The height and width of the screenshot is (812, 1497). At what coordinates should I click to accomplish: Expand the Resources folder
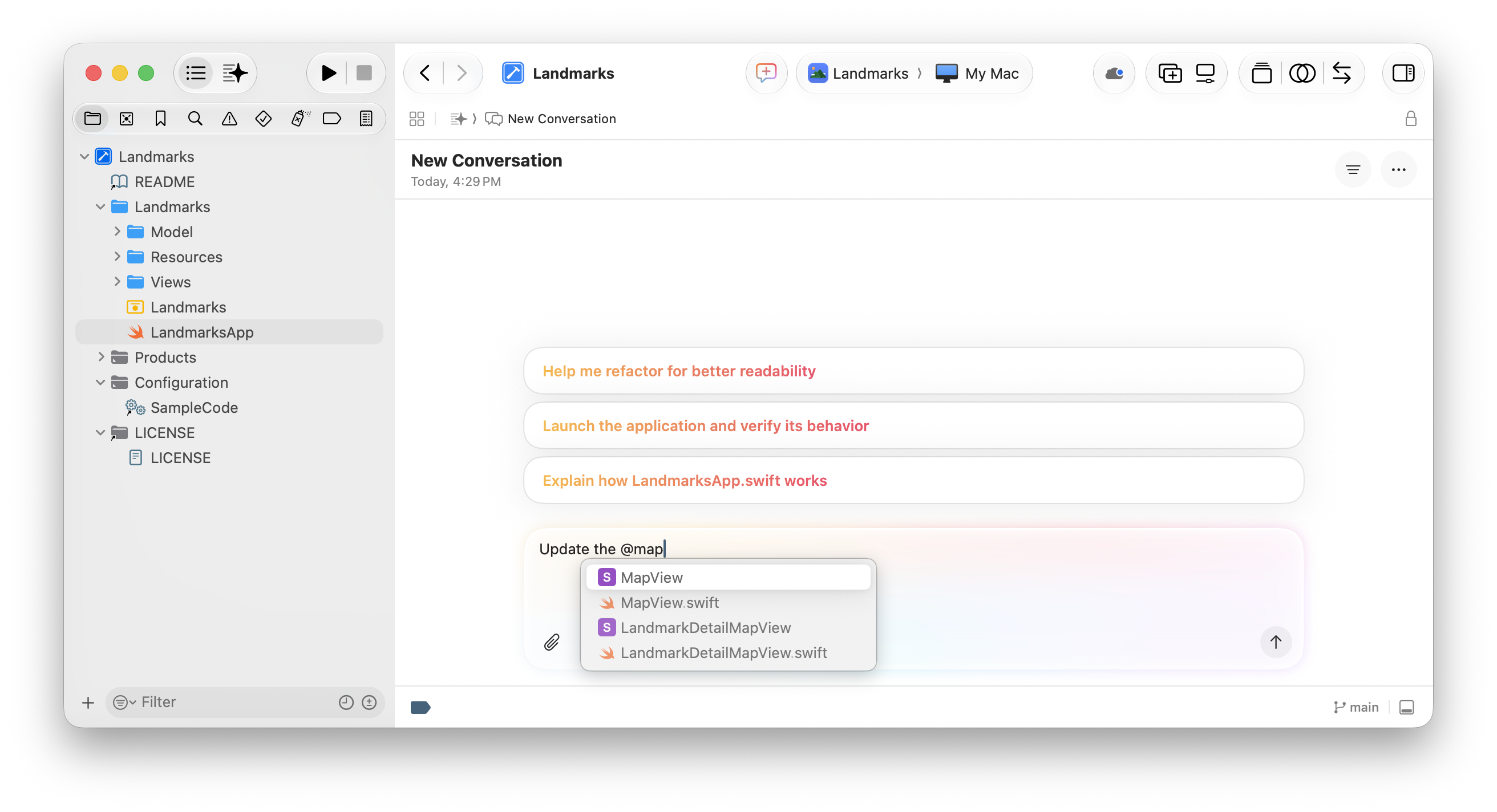click(x=117, y=256)
